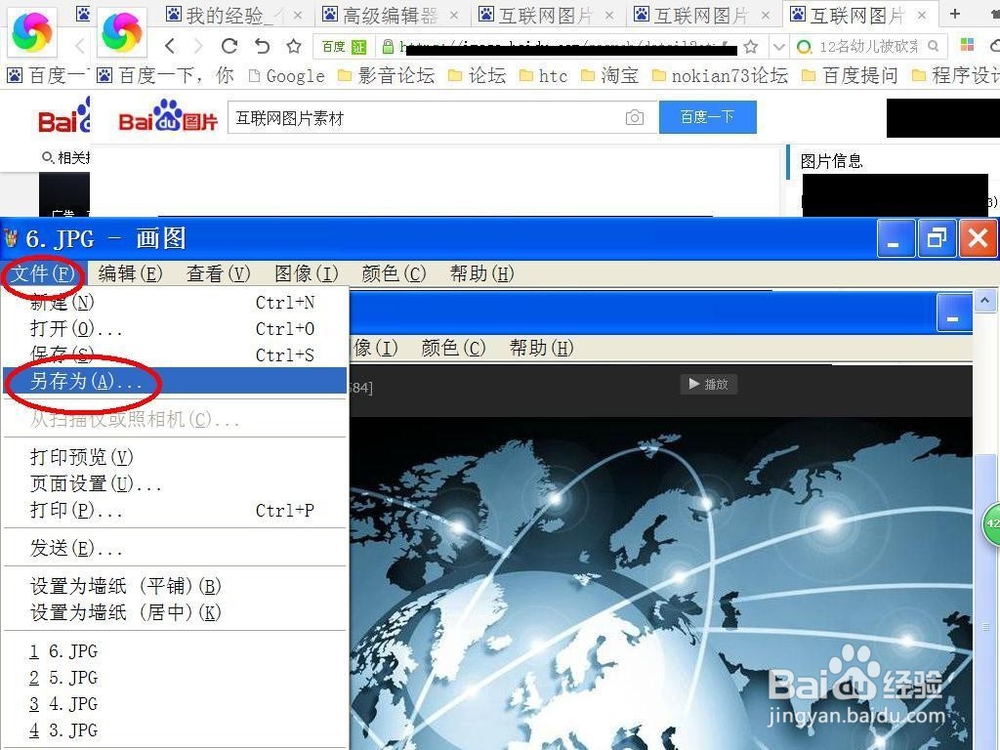This screenshot has width=1000, height=750.
Task: Choose 另存为(A)... from the file menu
Action: tap(175, 381)
